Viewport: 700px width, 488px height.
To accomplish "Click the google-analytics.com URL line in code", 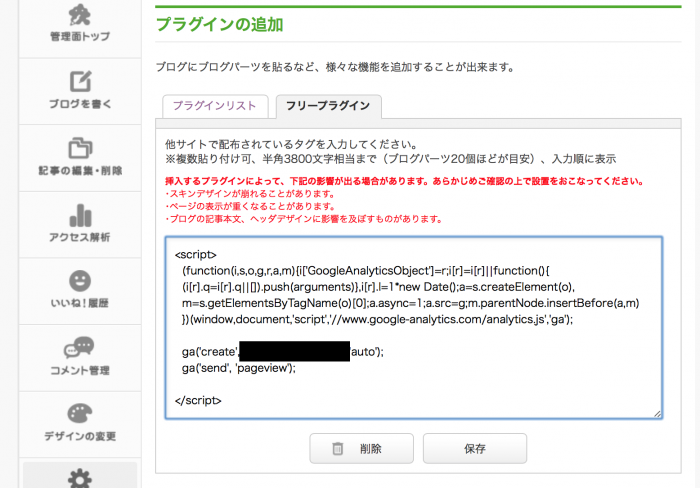I will pos(398,319).
